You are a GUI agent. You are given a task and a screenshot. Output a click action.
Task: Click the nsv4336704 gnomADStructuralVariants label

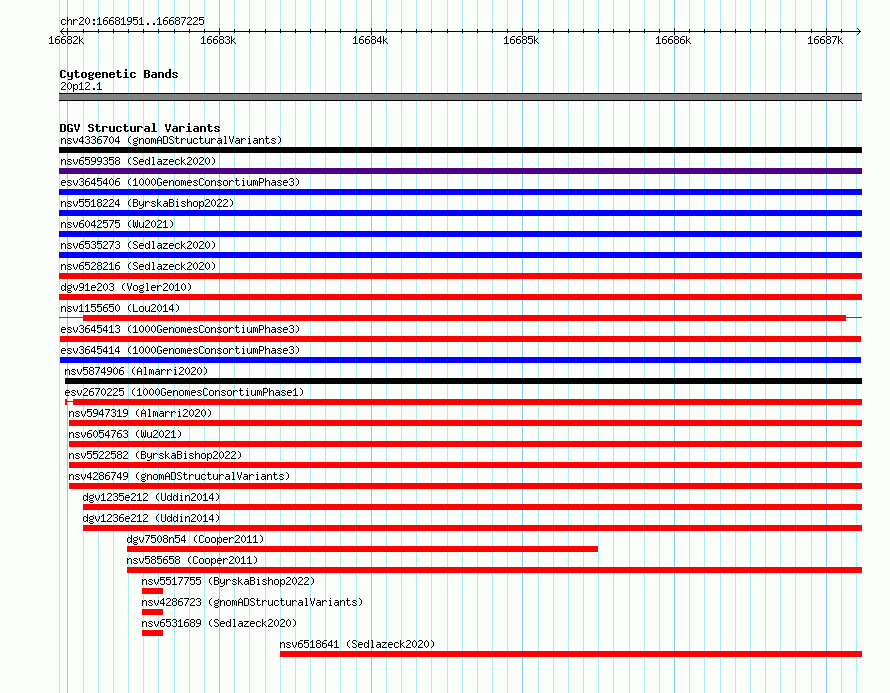[x=171, y=140]
